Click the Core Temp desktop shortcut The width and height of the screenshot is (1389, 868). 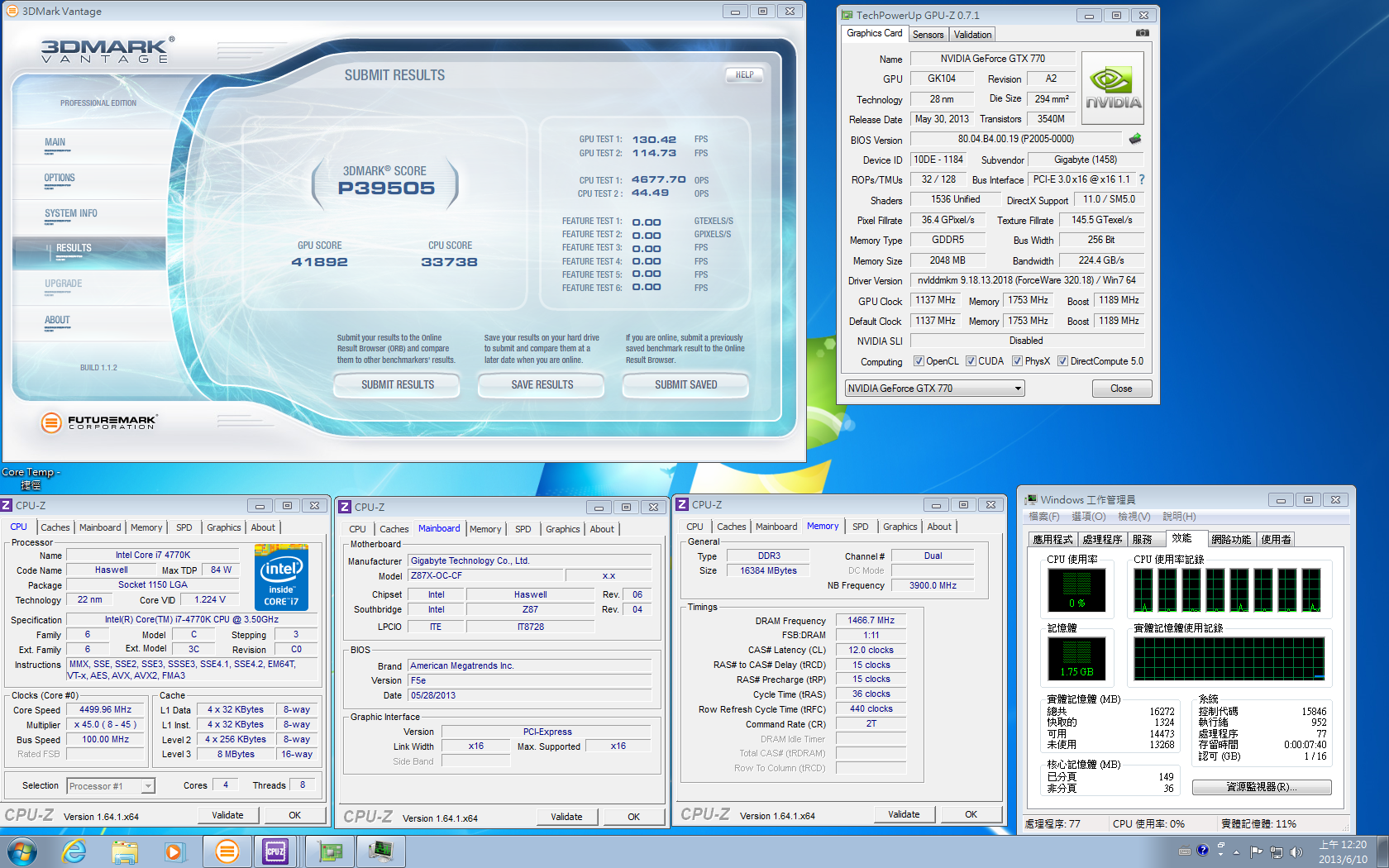[x=30, y=478]
